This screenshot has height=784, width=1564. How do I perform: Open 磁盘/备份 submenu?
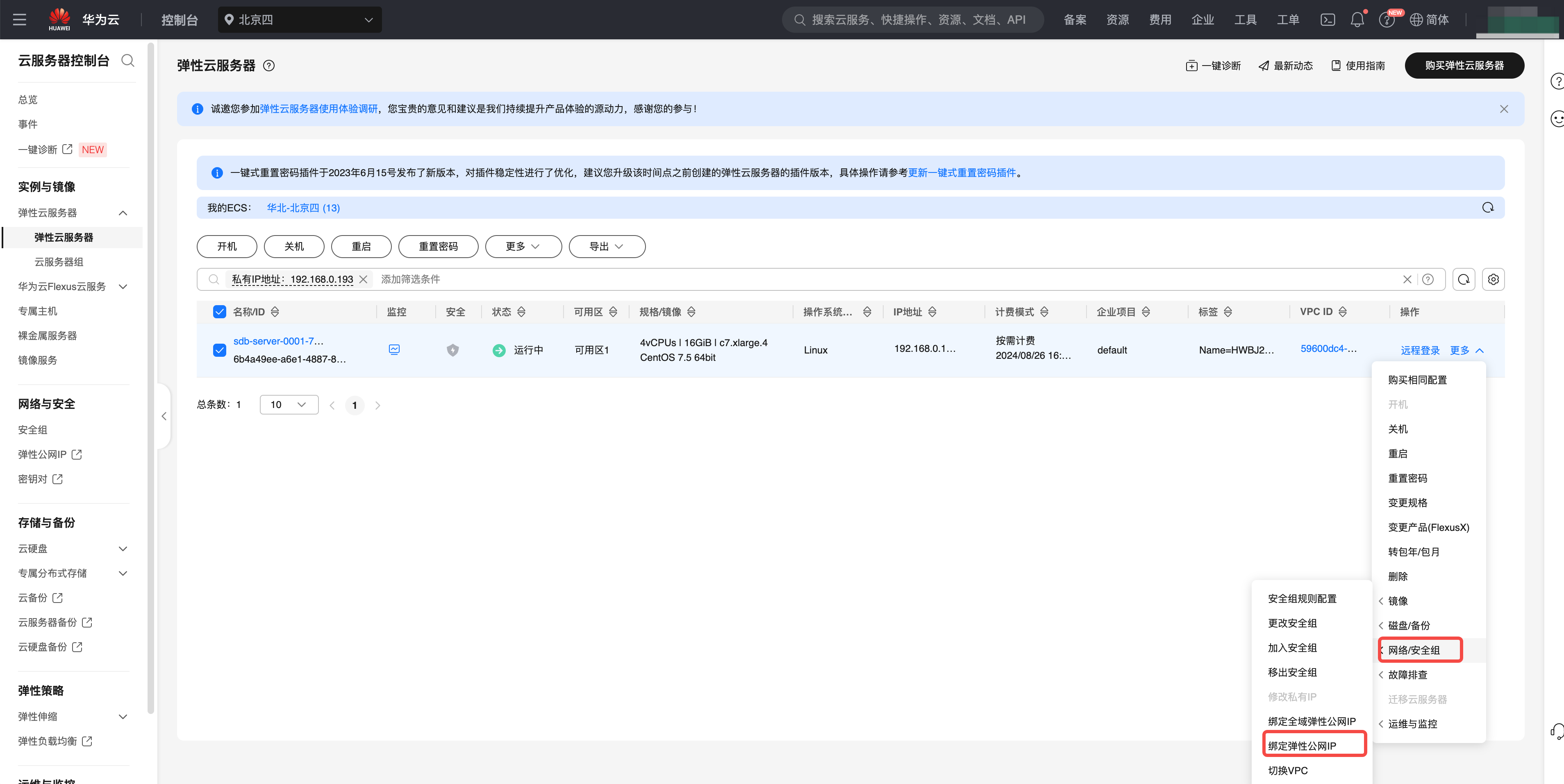click(1409, 625)
